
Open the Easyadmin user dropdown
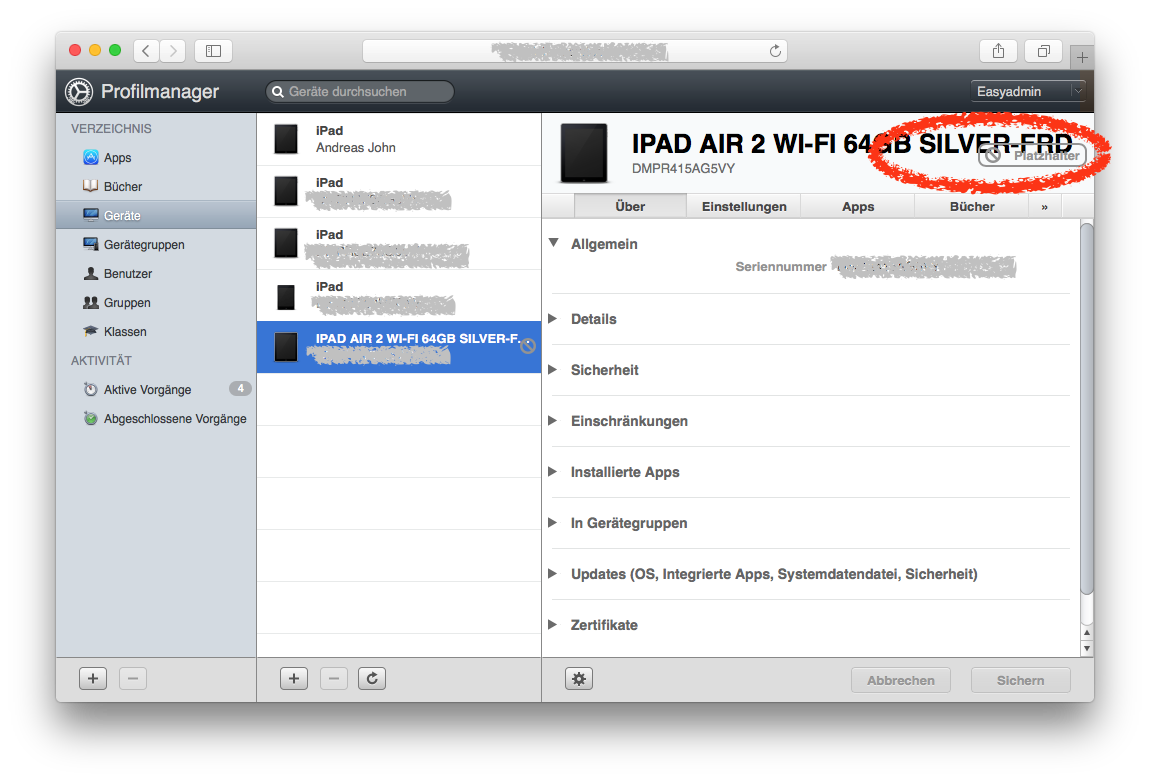1028,91
